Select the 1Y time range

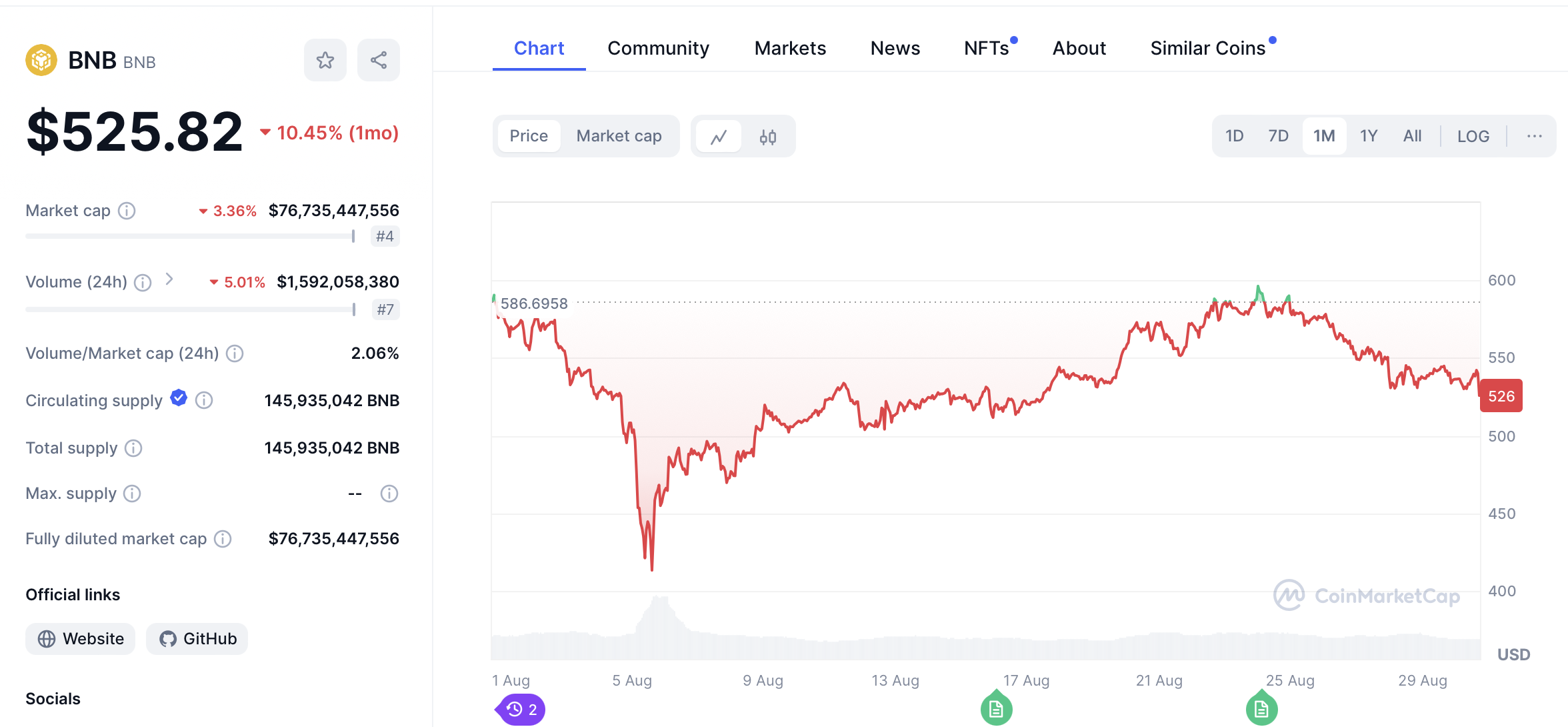click(x=1368, y=136)
